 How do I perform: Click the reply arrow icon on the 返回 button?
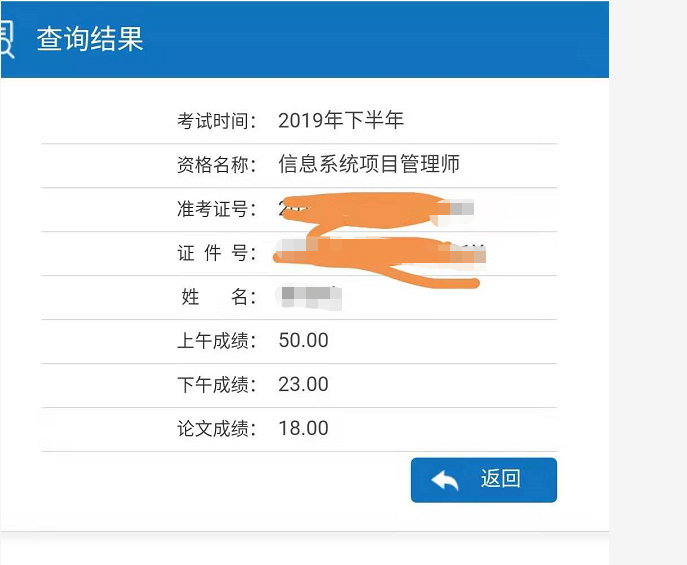445,481
